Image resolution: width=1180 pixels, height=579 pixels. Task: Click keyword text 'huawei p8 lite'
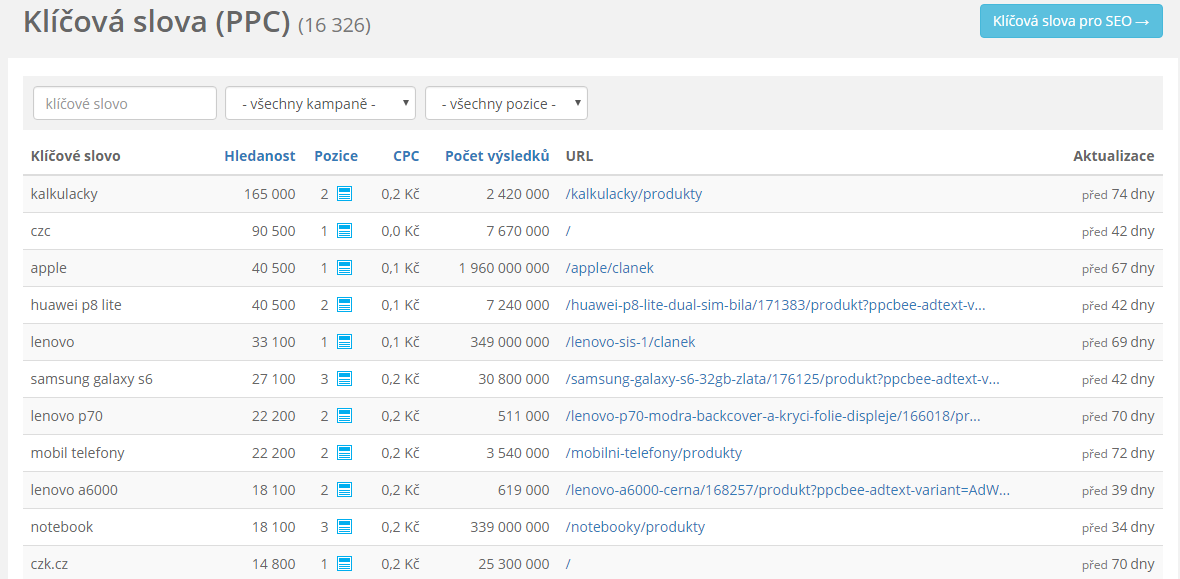76,305
